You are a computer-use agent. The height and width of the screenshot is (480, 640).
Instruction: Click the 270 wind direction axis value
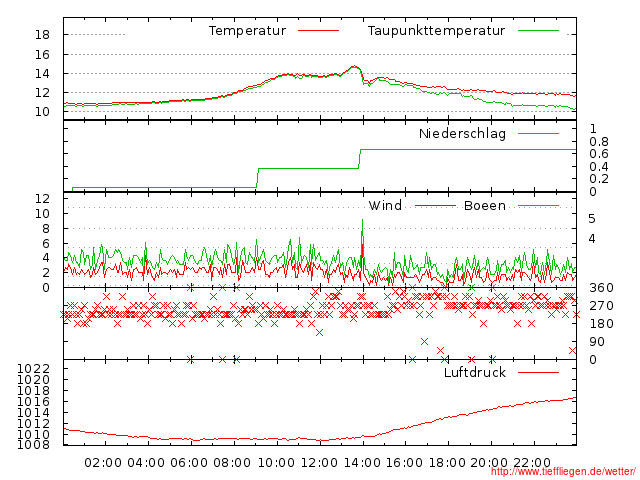601,306
